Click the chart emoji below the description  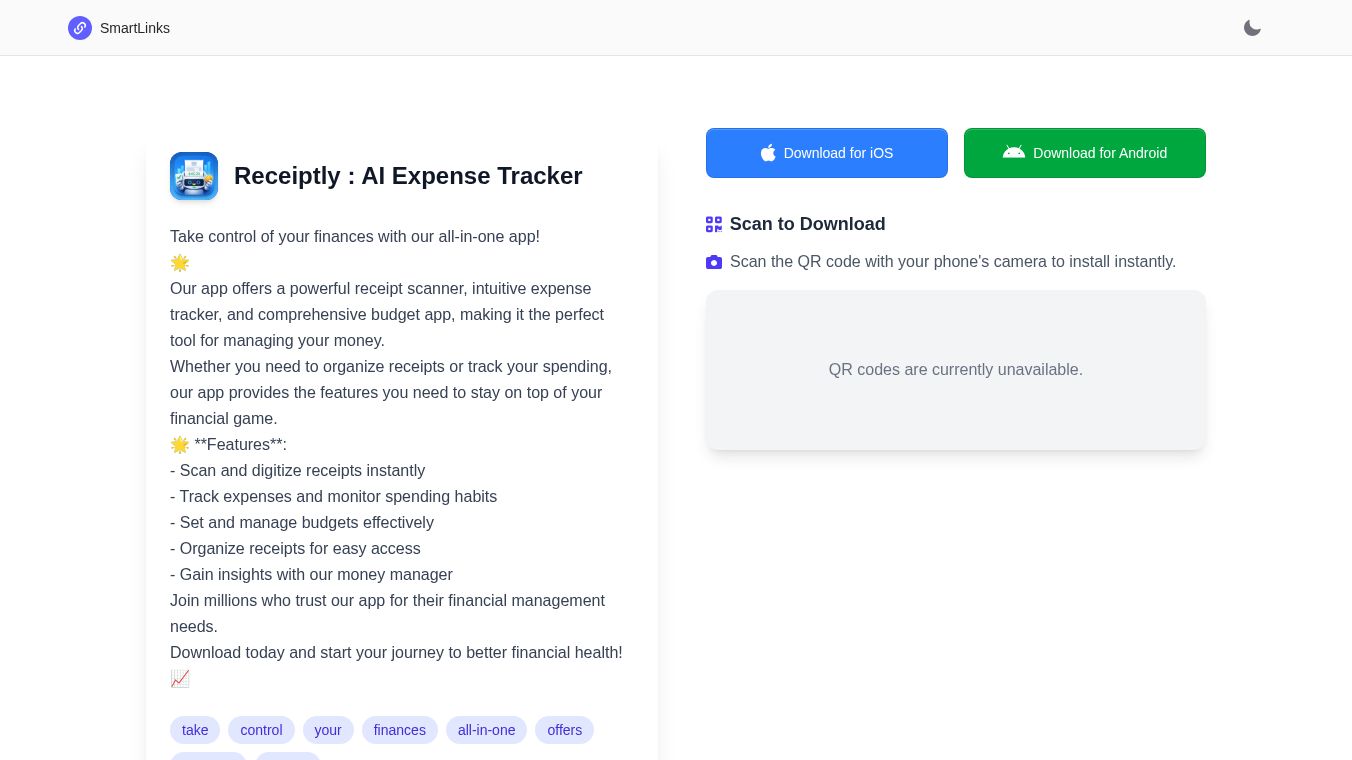(x=180, y=678)
